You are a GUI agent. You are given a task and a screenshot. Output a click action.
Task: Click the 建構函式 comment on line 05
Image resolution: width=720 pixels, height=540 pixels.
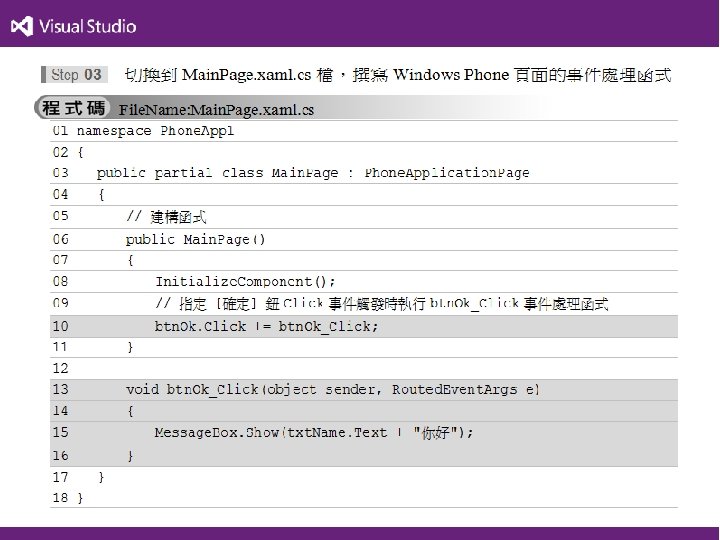tap(166, 217)
